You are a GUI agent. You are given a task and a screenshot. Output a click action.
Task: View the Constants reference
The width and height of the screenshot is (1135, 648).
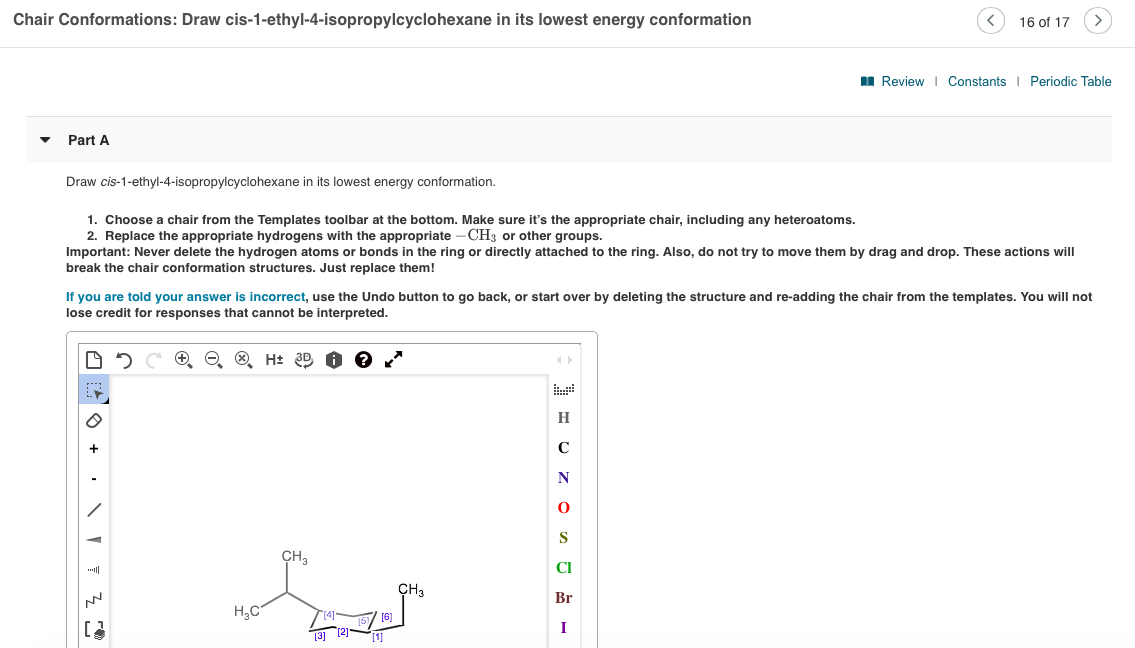coord(977,81)
